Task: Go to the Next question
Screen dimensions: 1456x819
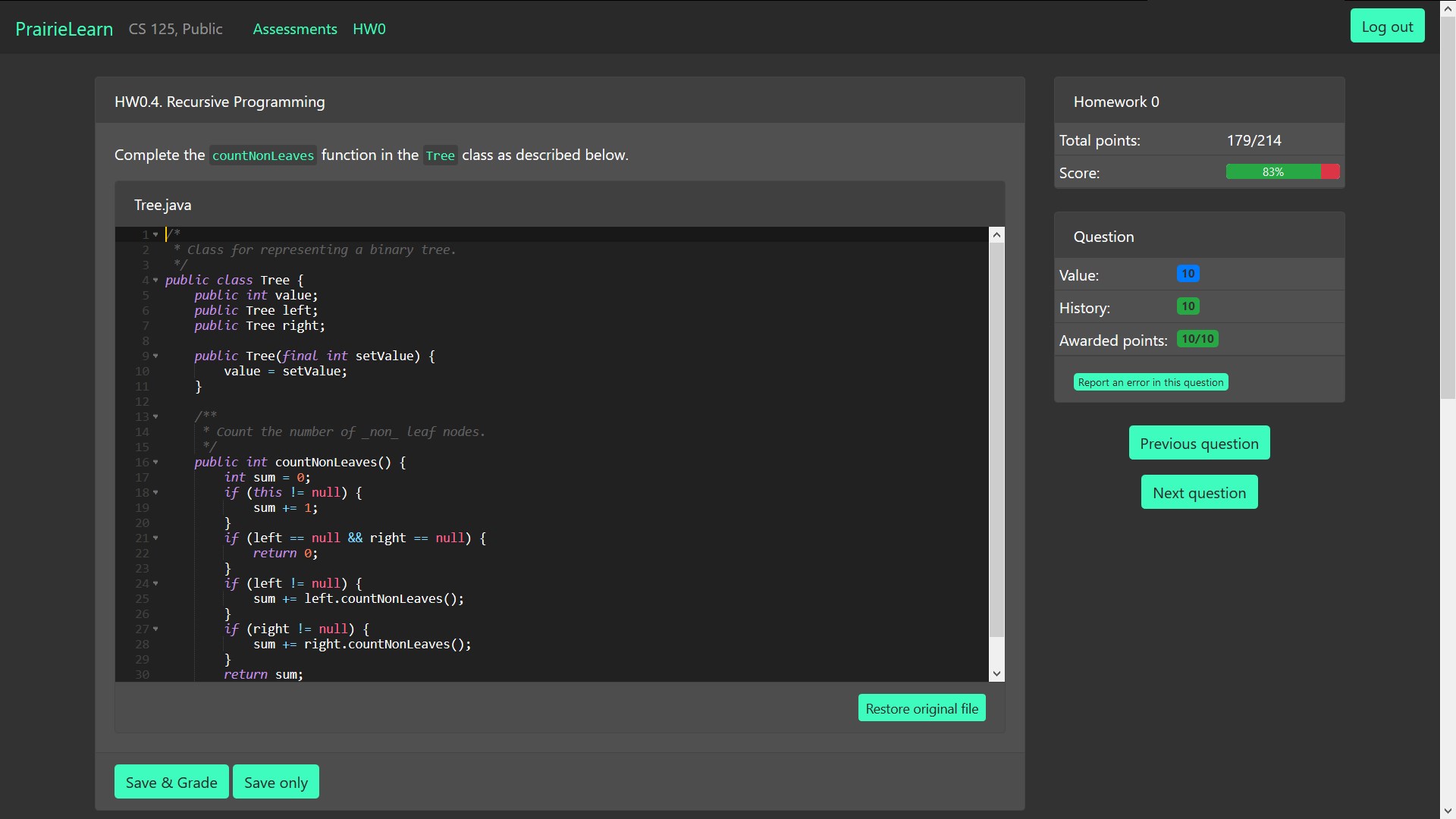Action: click(1199, 493)
